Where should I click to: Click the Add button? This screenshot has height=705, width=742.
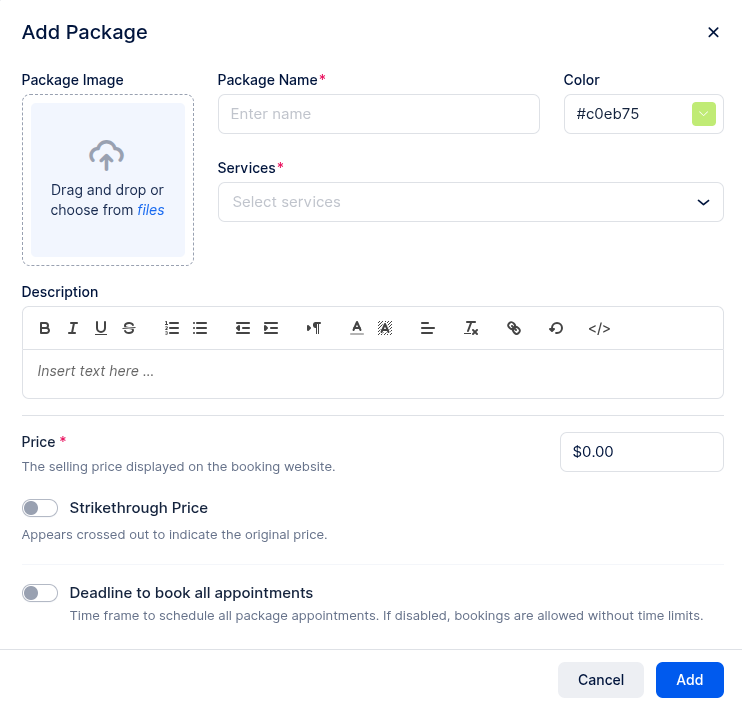pos(689,680)
